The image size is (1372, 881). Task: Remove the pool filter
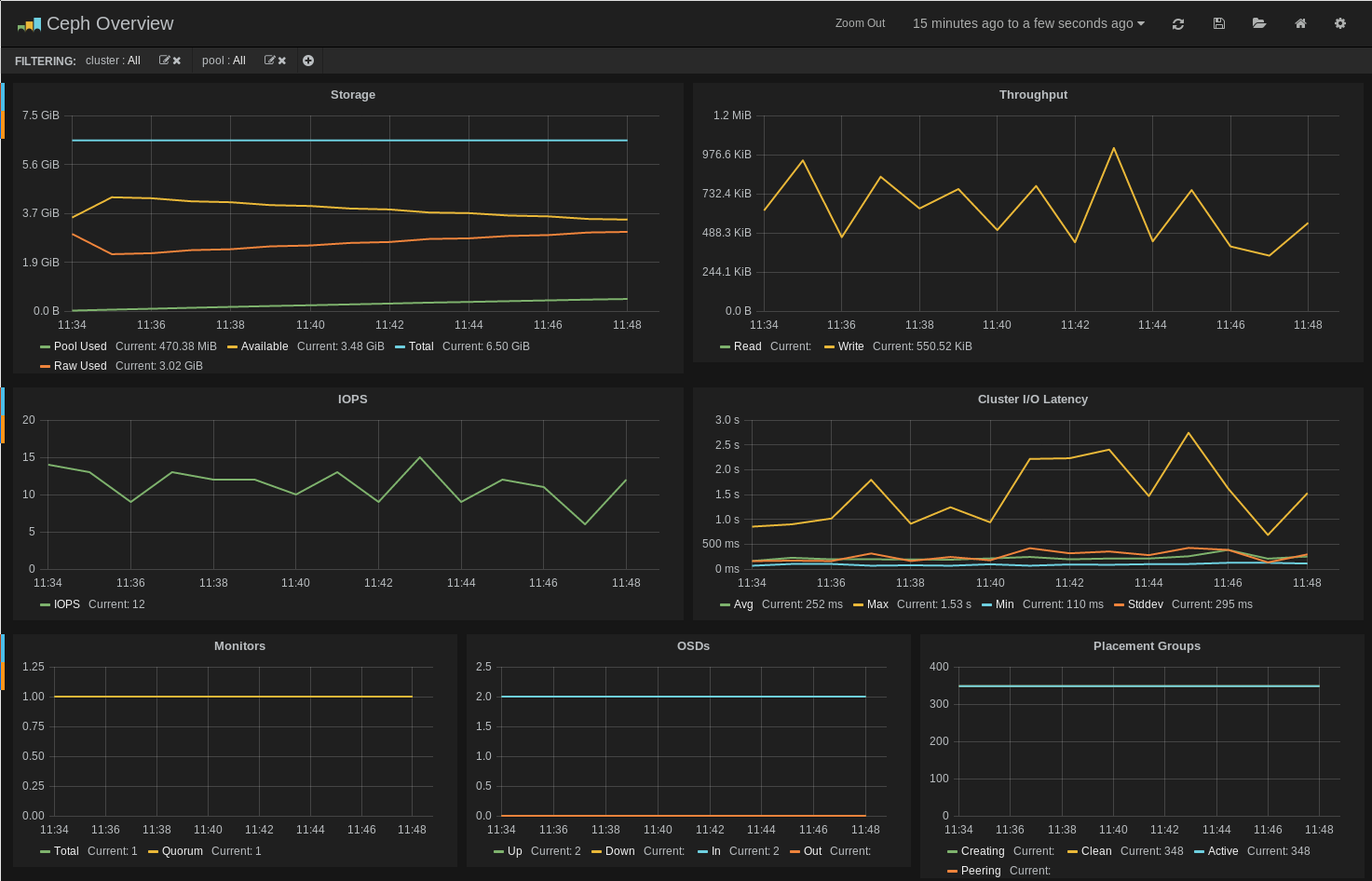[x=281, y=61]
